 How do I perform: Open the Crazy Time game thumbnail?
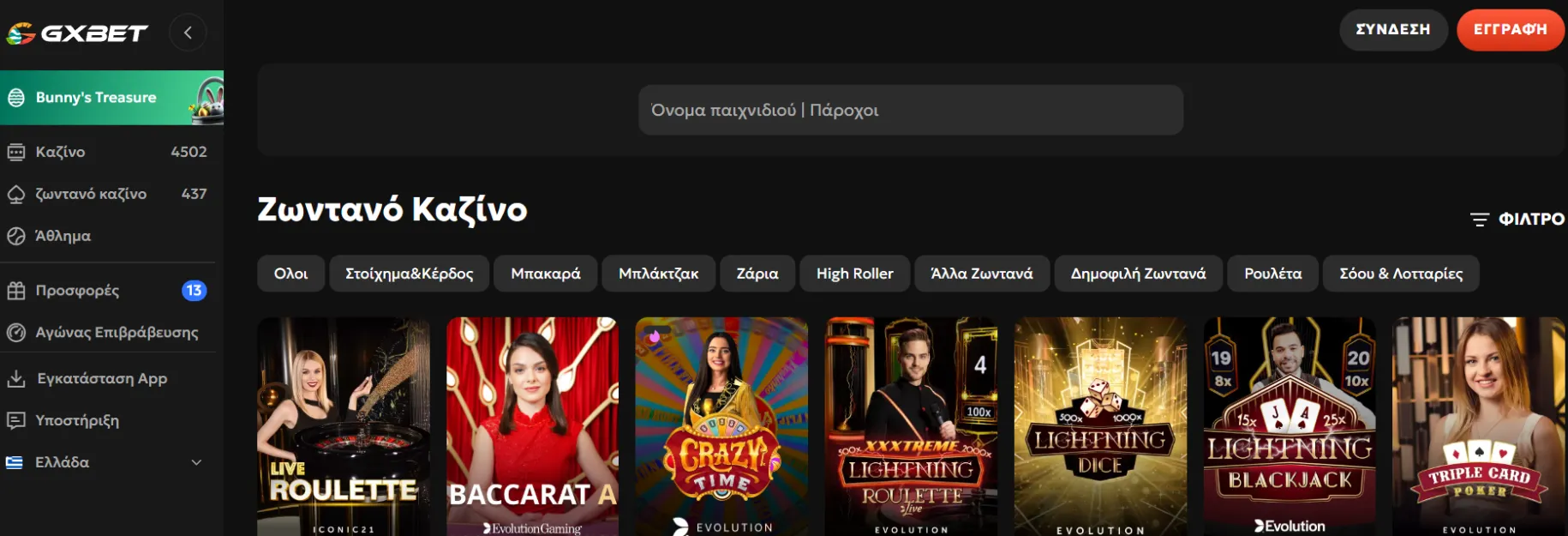click(721, 426)
